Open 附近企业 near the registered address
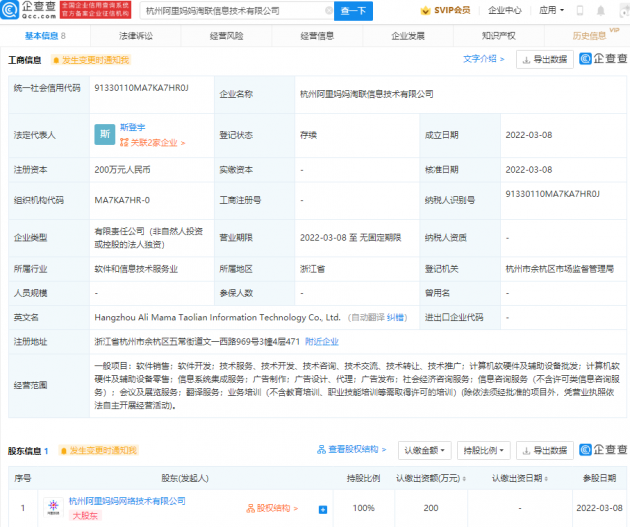Image resolution: width=630 pixels, height=527 pixels. [x=322, y=342]
